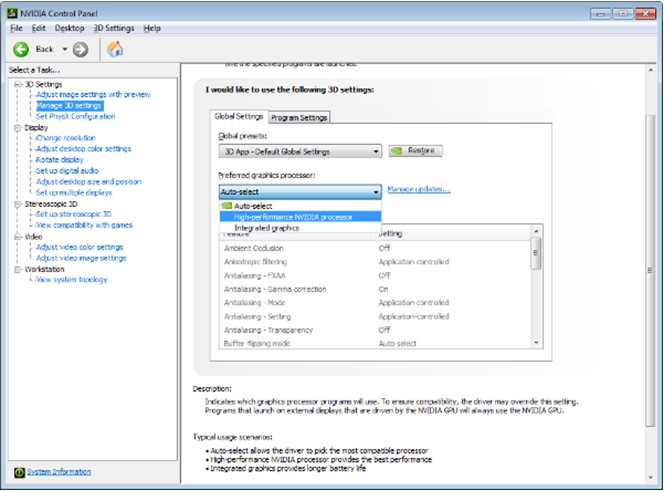Select the Antialiasing - Mode row
The width and height of the screenshot is (664, 491).
click(375, 303)
